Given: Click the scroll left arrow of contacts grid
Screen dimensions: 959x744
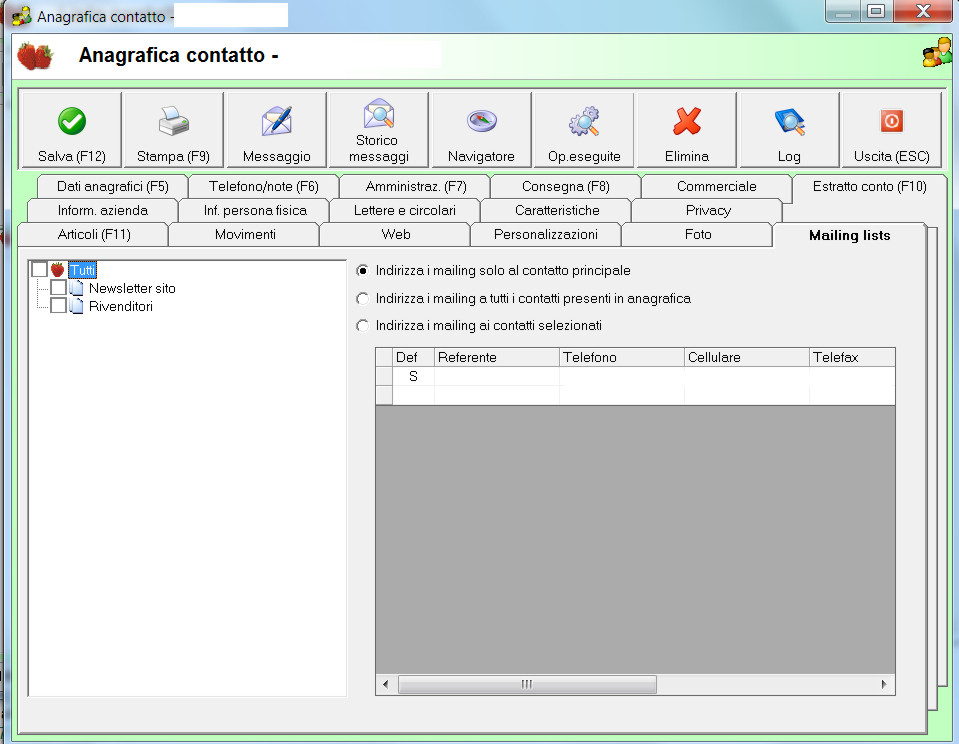Looking at the screenshot, I should tap(385, 684).
